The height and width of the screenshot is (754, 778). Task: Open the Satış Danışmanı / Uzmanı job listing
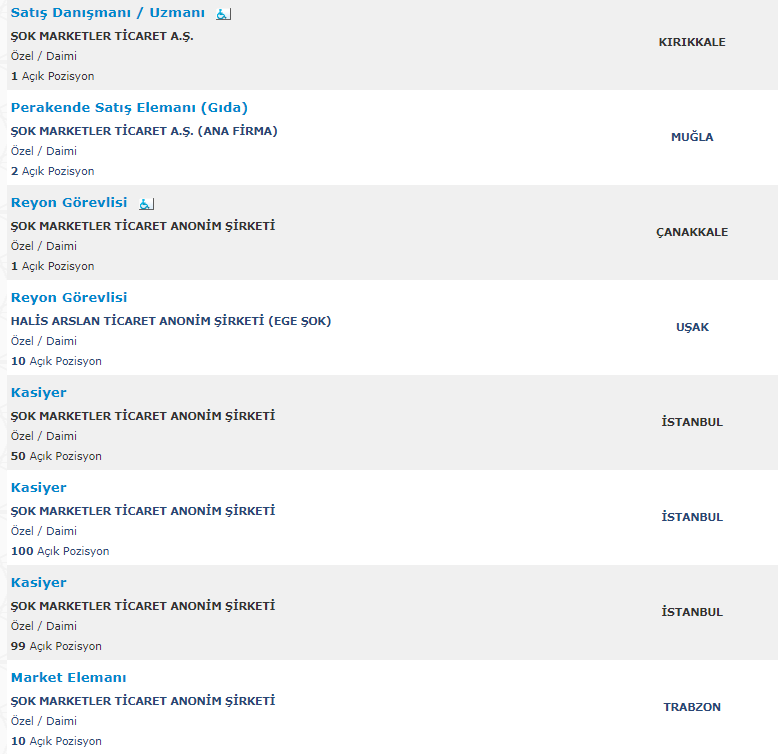(x=108, y=13)
